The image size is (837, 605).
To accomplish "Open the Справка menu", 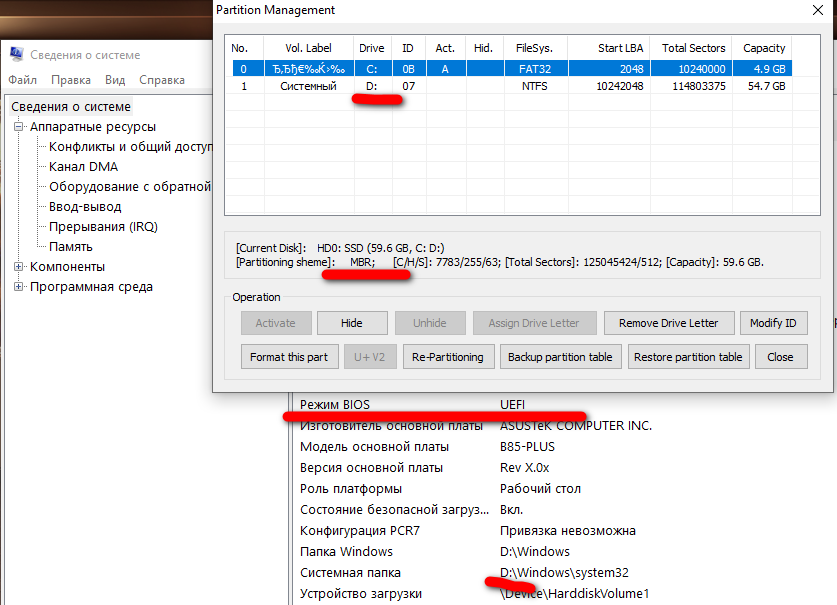I will [x=162, y=80].
